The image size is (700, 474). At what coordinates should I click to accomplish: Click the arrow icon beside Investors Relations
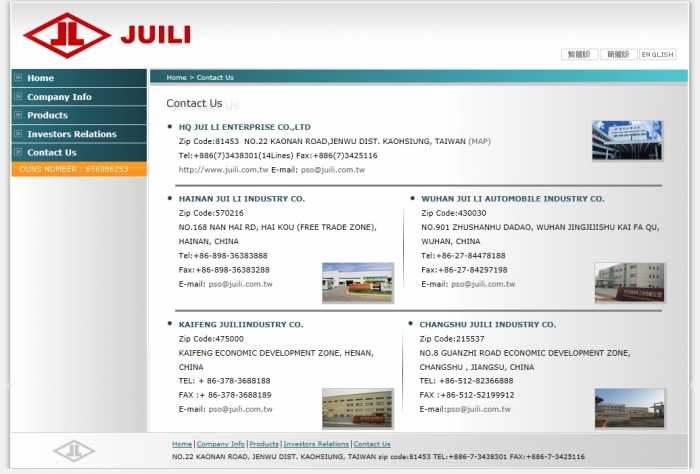[x=18, y=133]
